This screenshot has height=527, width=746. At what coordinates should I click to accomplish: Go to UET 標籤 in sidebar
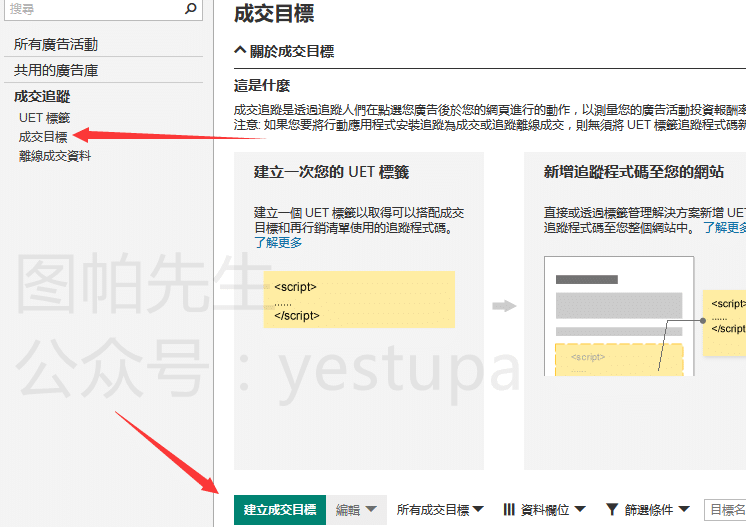coord(44,117)
